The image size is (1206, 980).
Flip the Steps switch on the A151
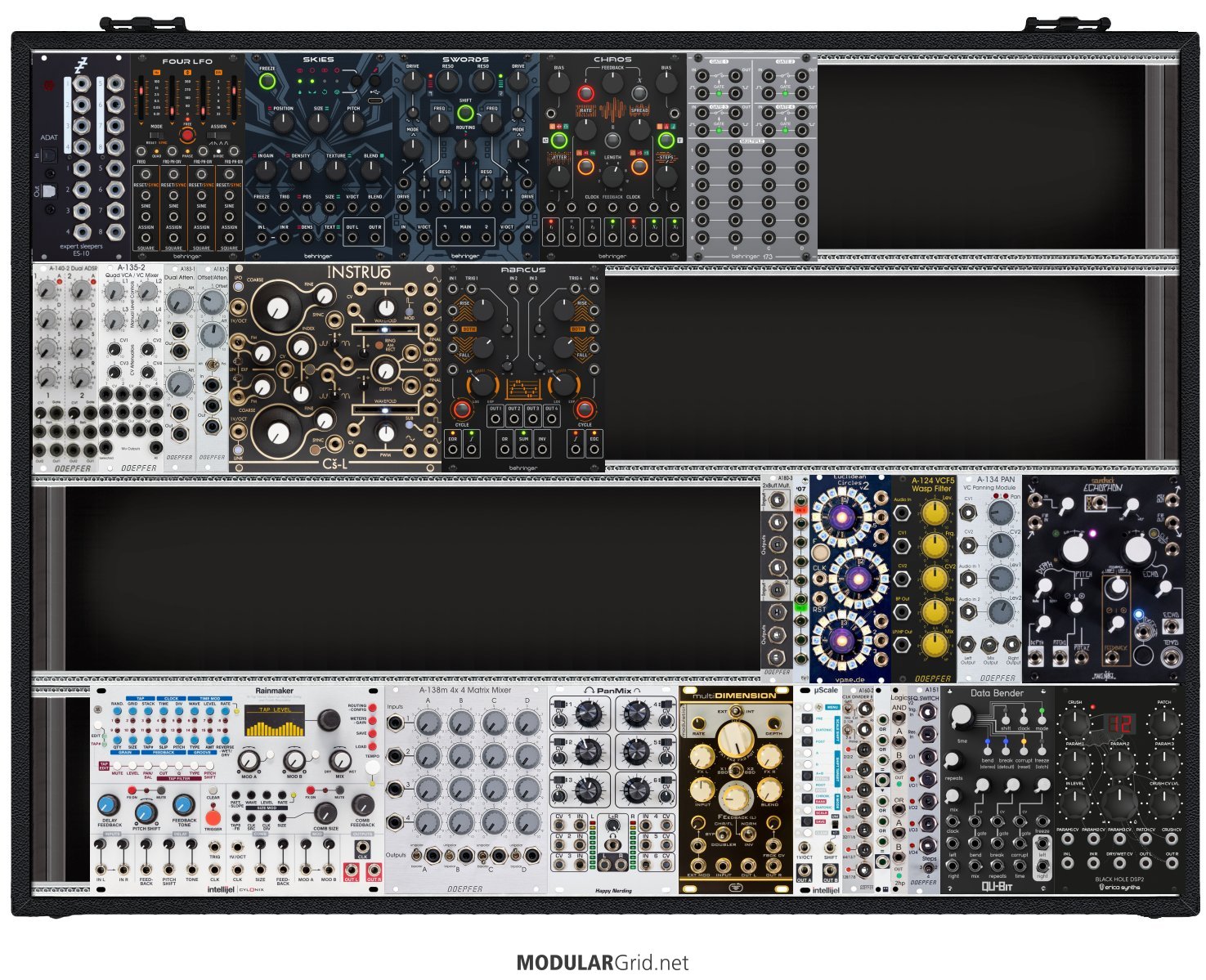929,870
